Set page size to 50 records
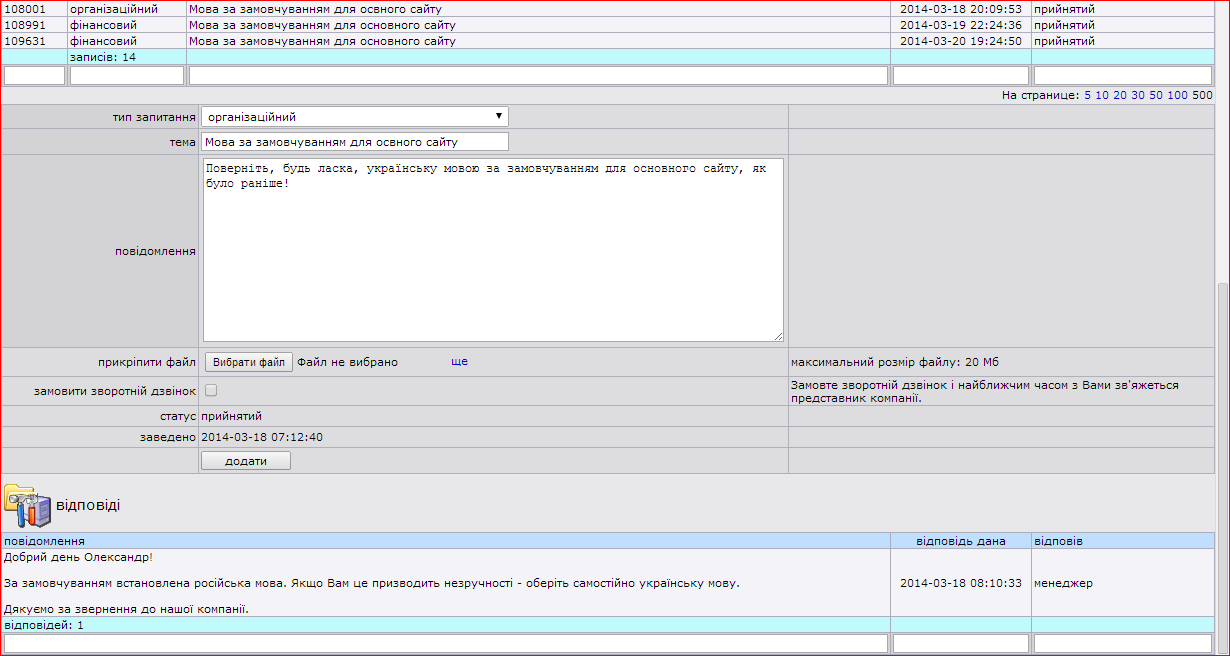Image resolution: width=1230 pixels, height=656 pixels. coord(1156,96)
